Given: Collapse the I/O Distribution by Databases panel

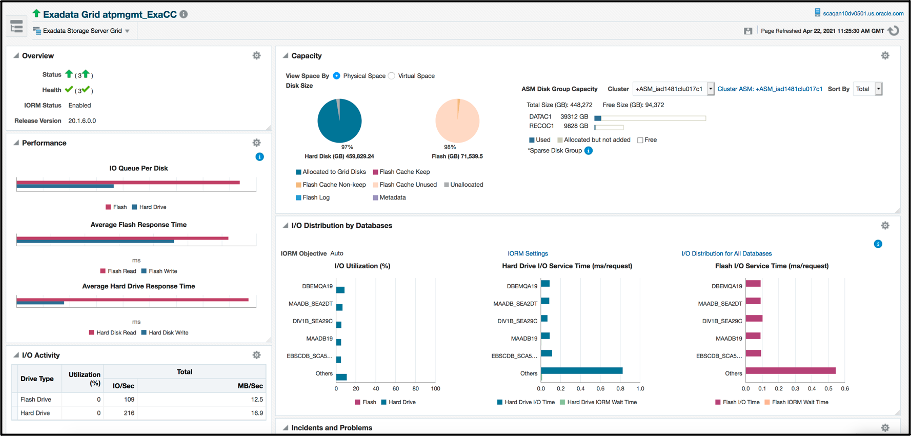Looking at the screenshot, I should coord(285,226).
